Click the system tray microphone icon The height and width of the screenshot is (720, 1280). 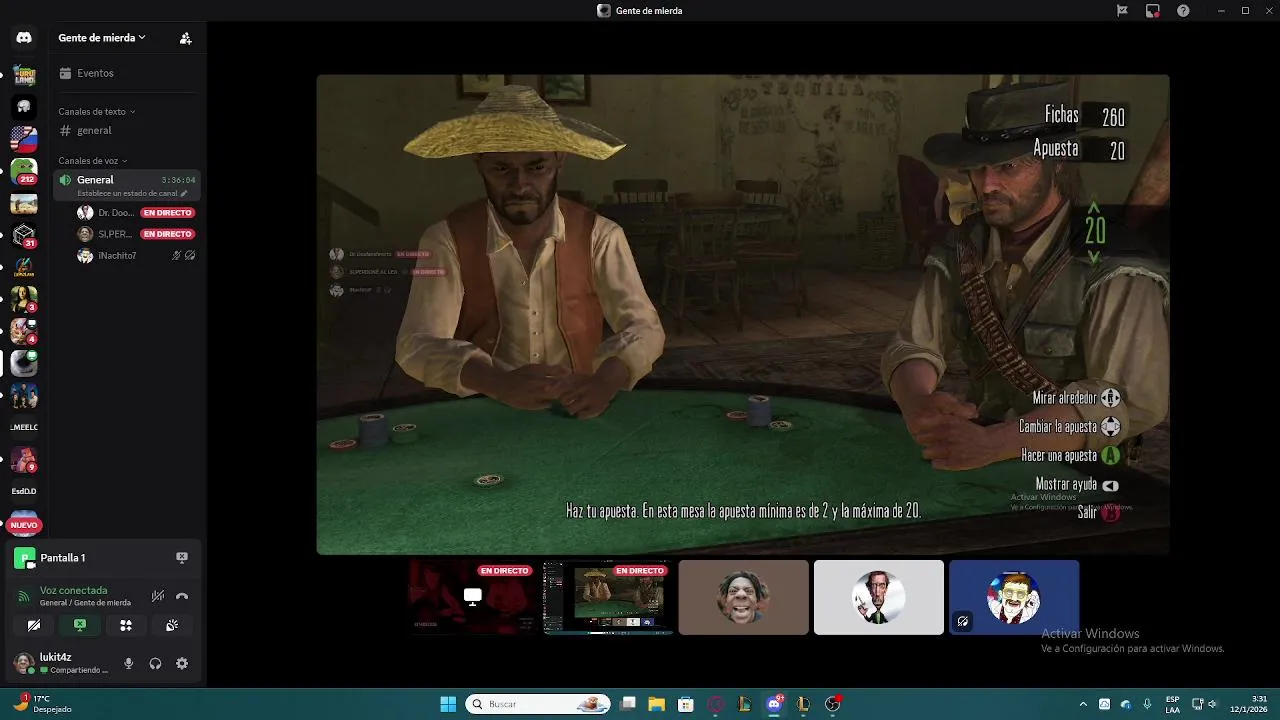[1147, 704]
